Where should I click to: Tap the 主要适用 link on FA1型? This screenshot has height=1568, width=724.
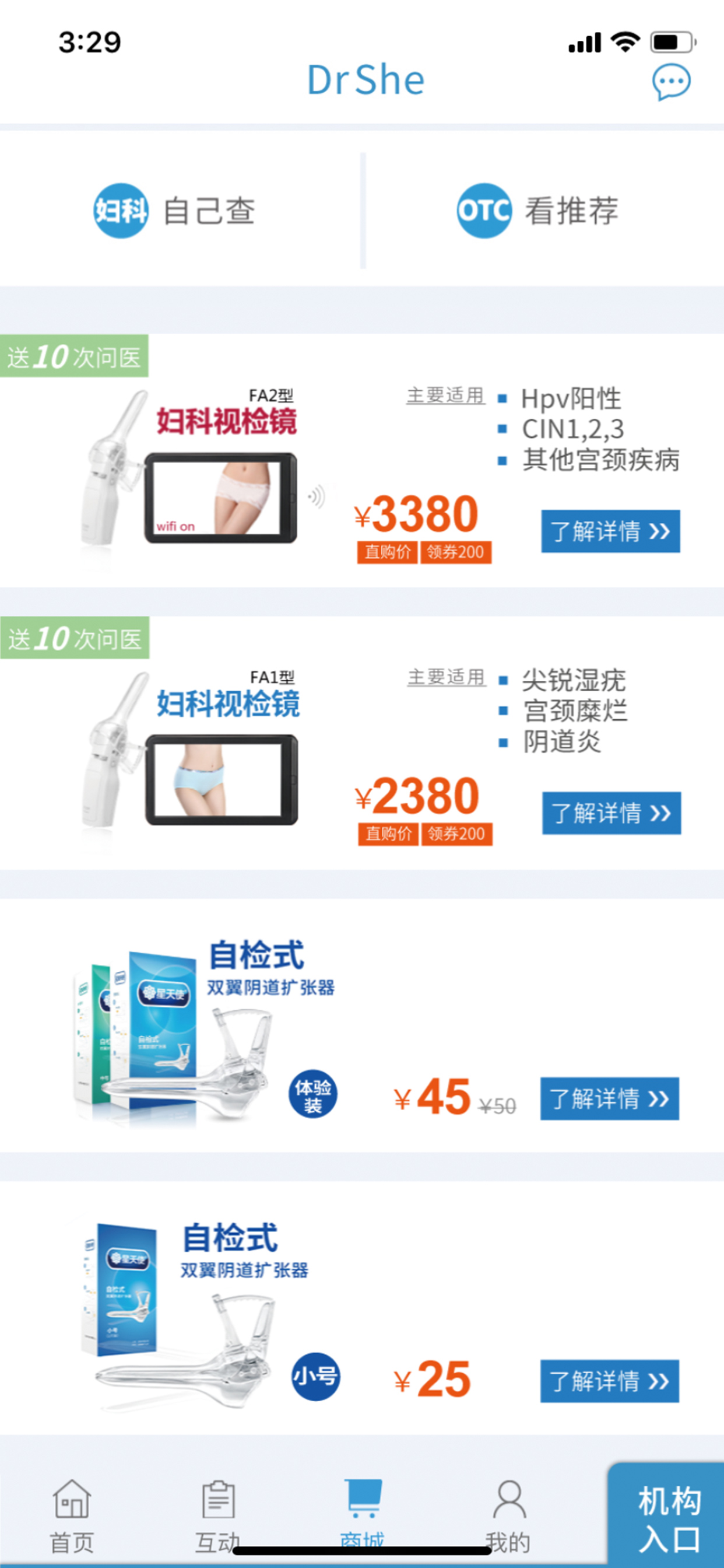click(447, 677)
